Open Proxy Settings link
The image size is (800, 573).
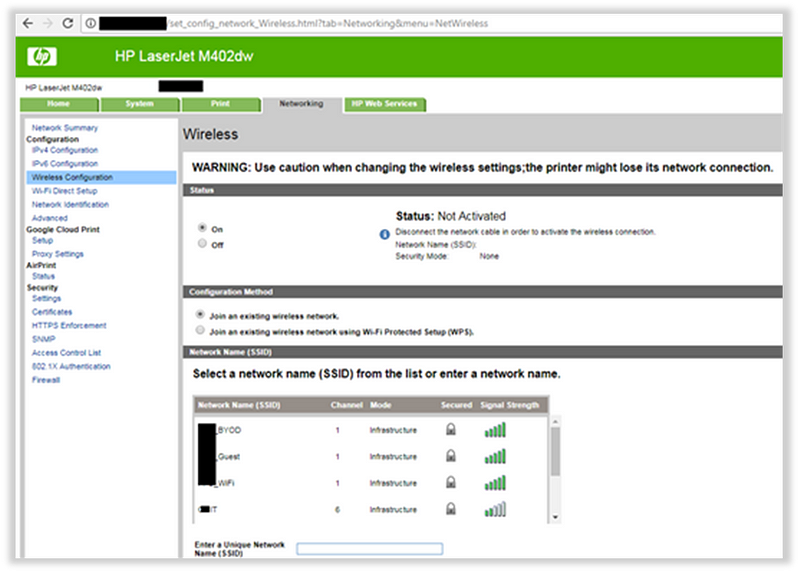pos(58,254)
